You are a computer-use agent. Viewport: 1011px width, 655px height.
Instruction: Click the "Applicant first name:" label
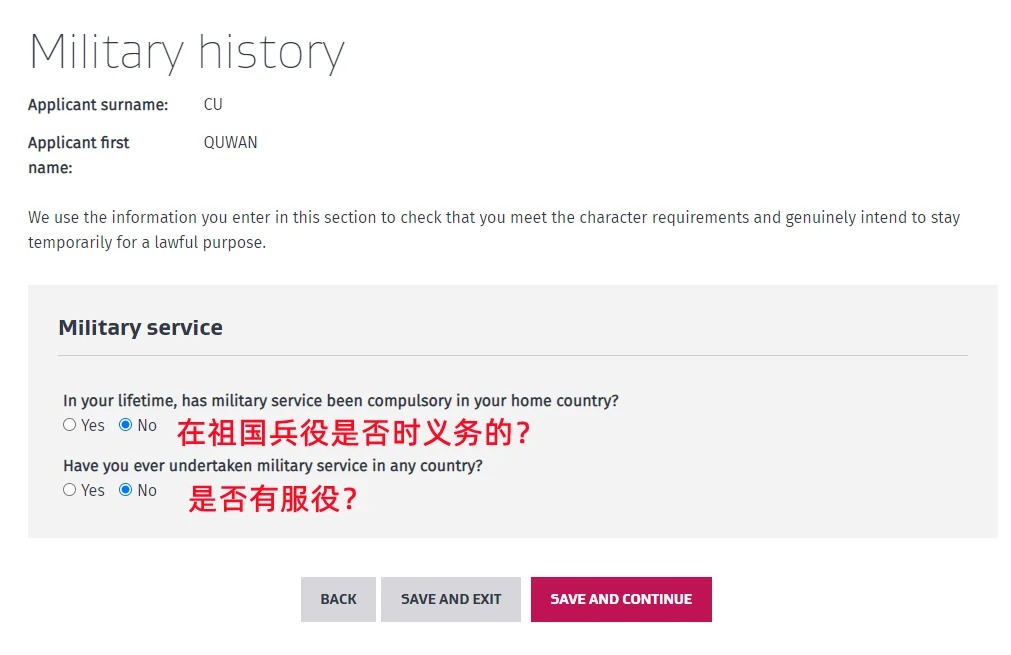78,154
